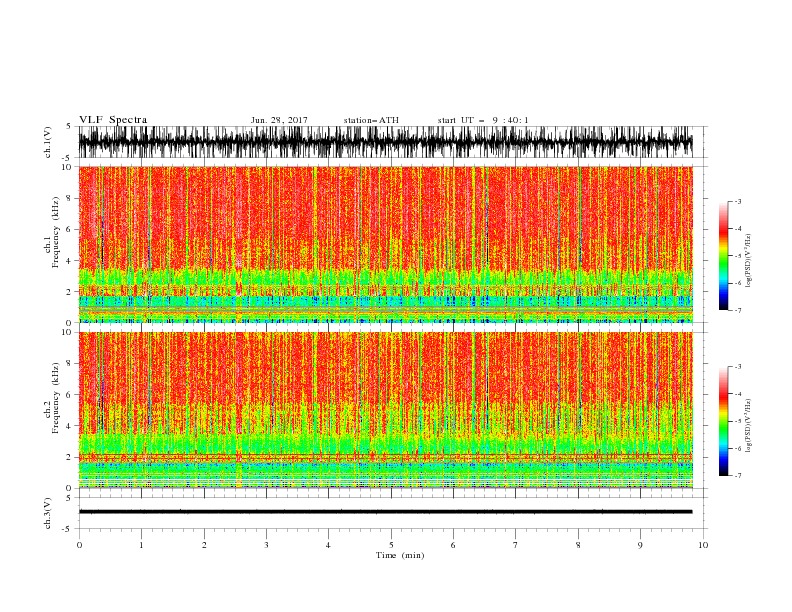Select the "start UT = 9 :40: 1" text
The image size is (792, 612).
click(483, 120)
